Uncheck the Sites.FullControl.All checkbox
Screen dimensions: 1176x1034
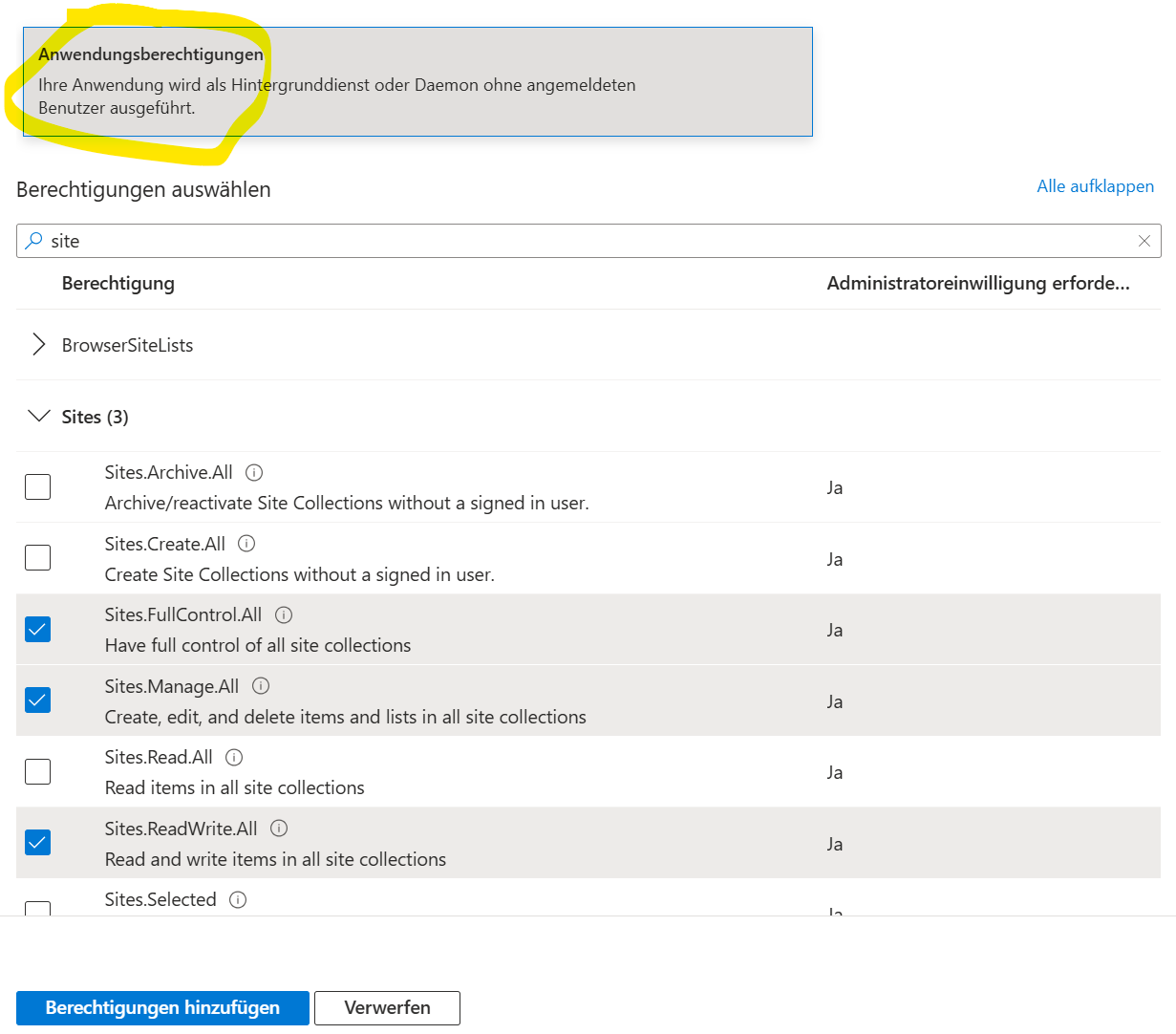coord(38,630)
